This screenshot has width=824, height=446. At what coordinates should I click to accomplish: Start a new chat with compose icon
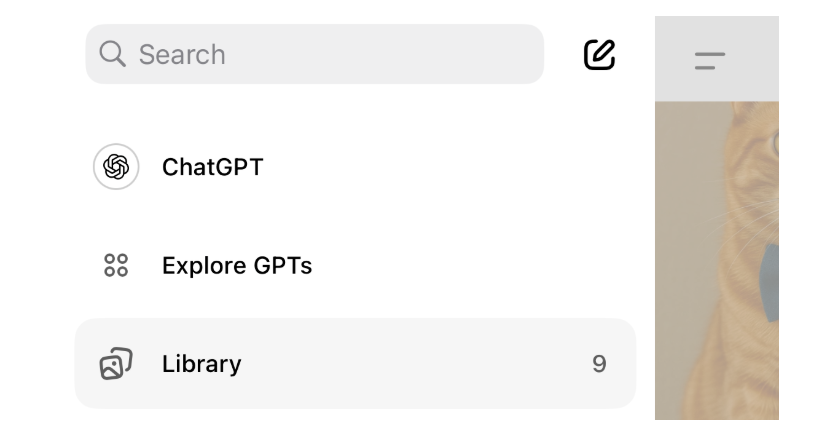click(x=599, y=54)
